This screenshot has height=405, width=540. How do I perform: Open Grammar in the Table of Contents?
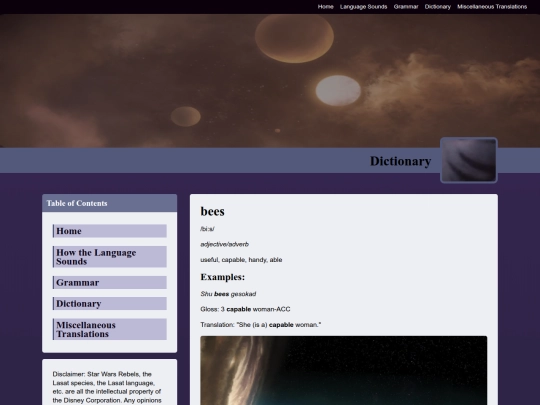(x=110, y=283)
